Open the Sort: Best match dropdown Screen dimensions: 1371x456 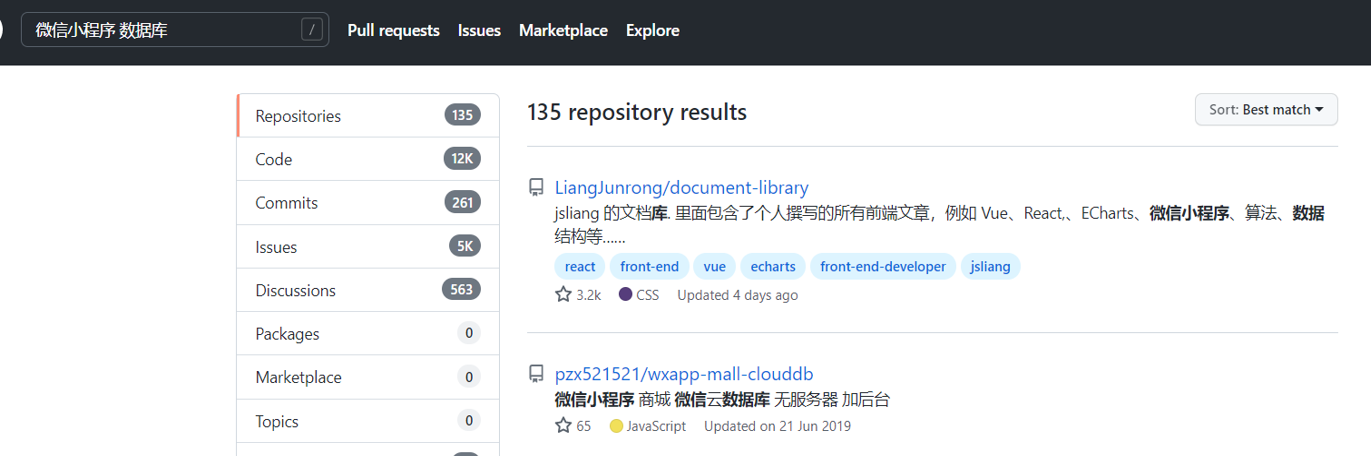pos(1266,109)
